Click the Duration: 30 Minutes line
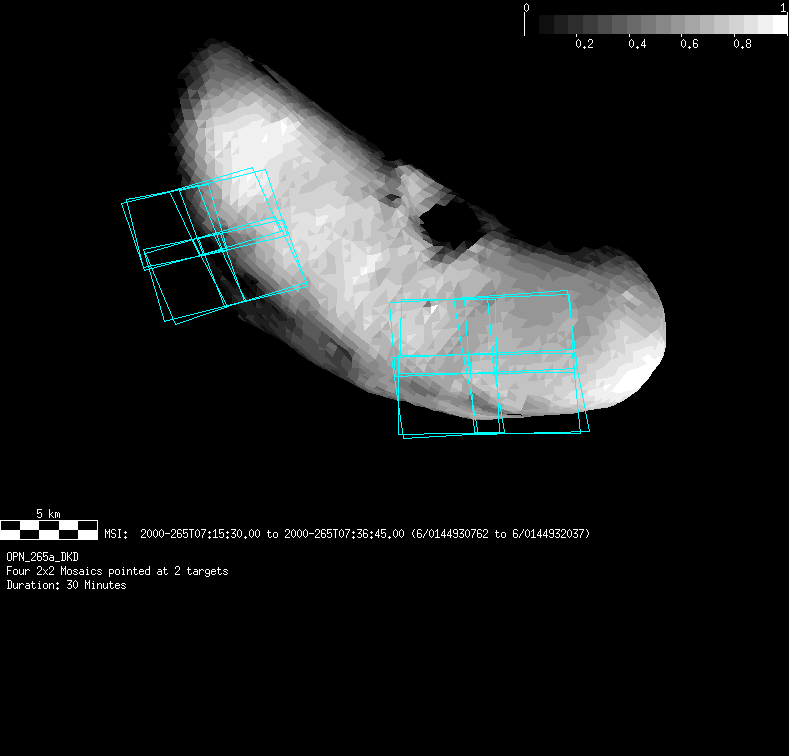This screenshot has height=756, width=789. tap(66, 585)
